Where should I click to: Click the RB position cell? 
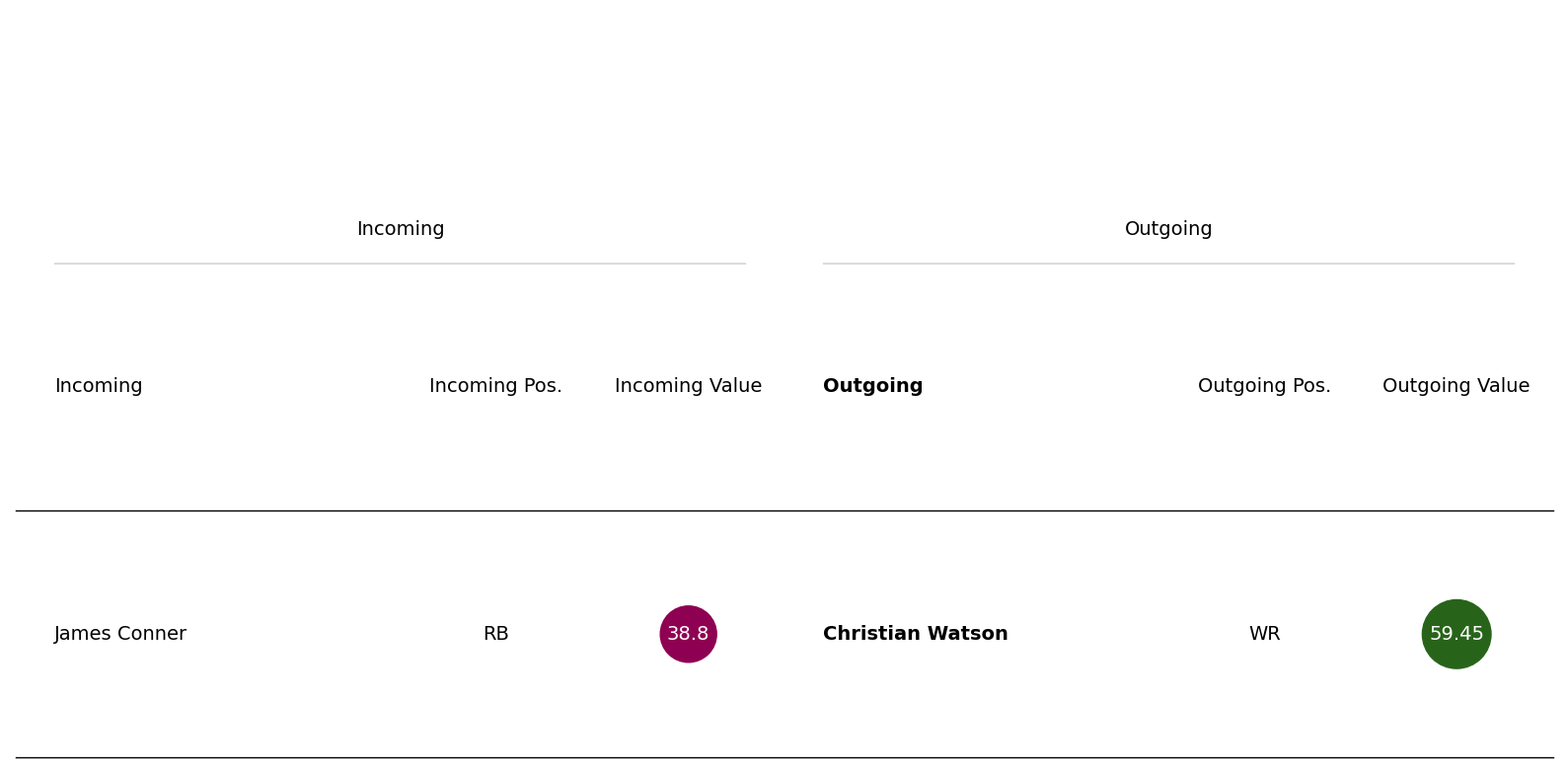[x=495, y=634]
